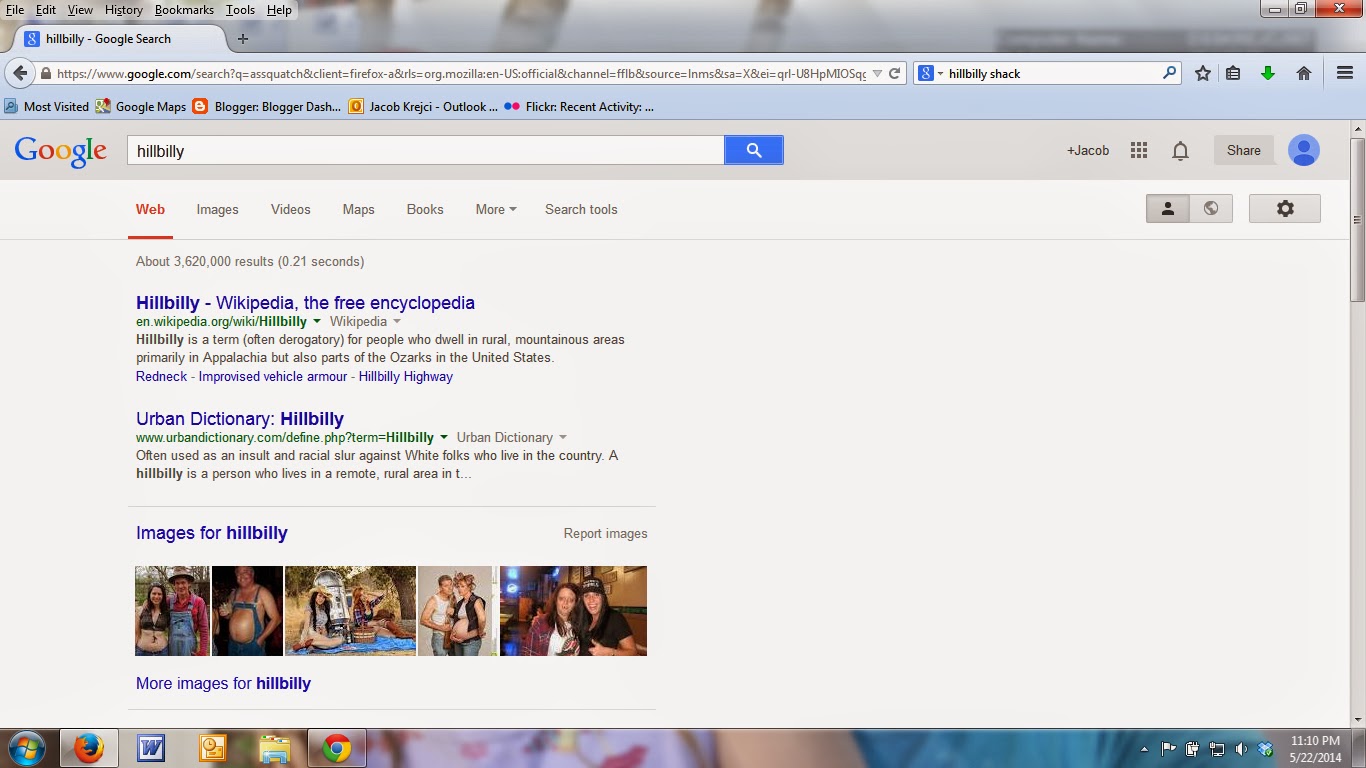This screenshot has width=1366, height=768.
Task: Click the Google logo
Action: pos(61,151)
